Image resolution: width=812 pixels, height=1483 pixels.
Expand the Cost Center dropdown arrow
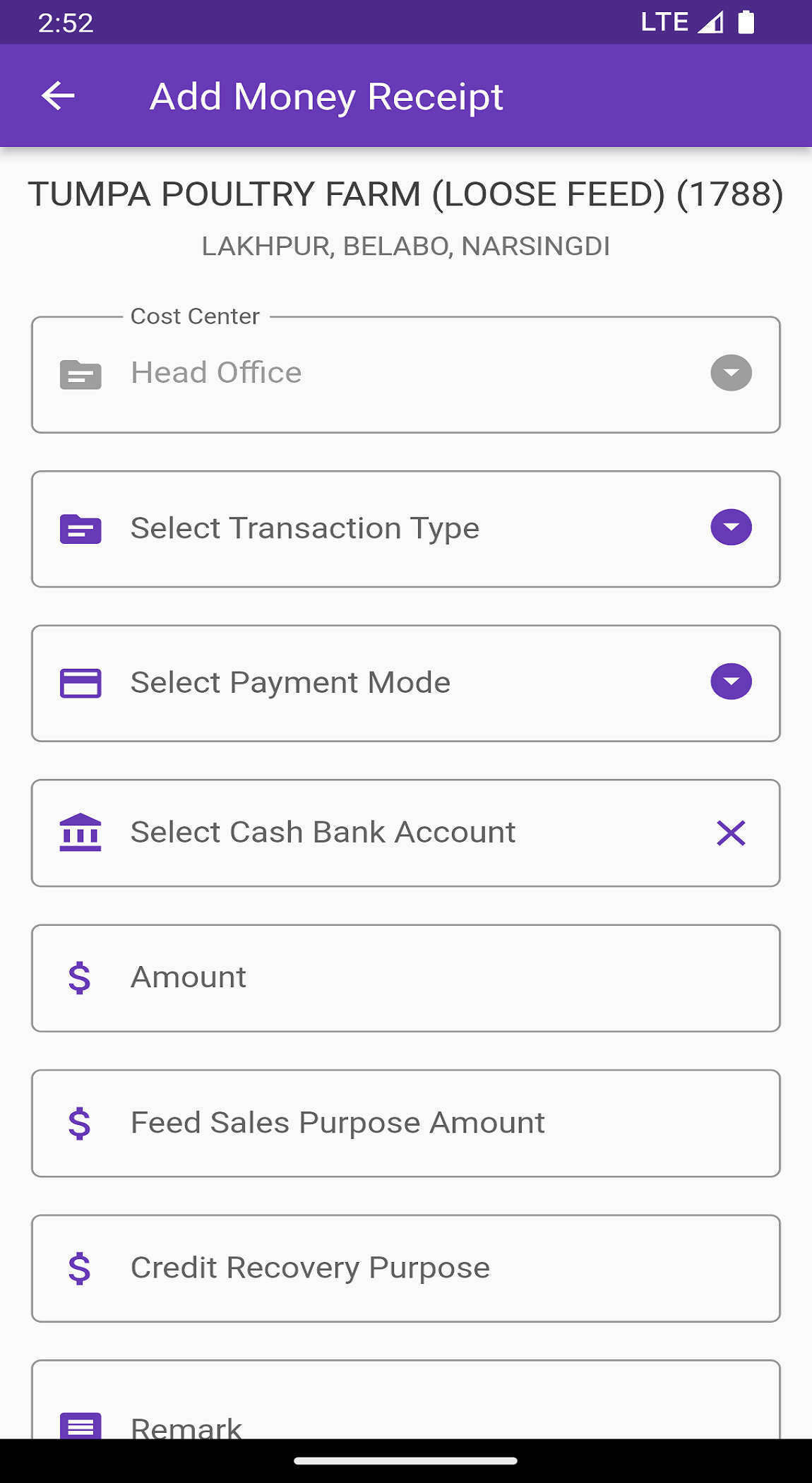click(x=731, y=373)
